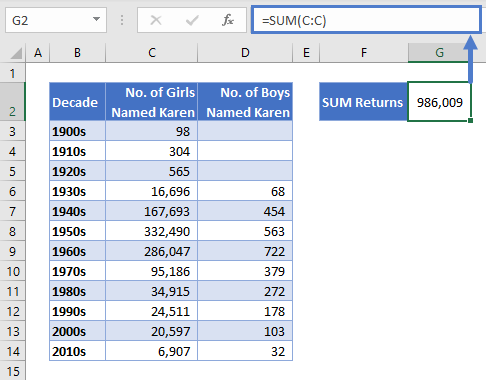486x380 pixels.
Task: Select the boys value 68
Action: [245, 191]
